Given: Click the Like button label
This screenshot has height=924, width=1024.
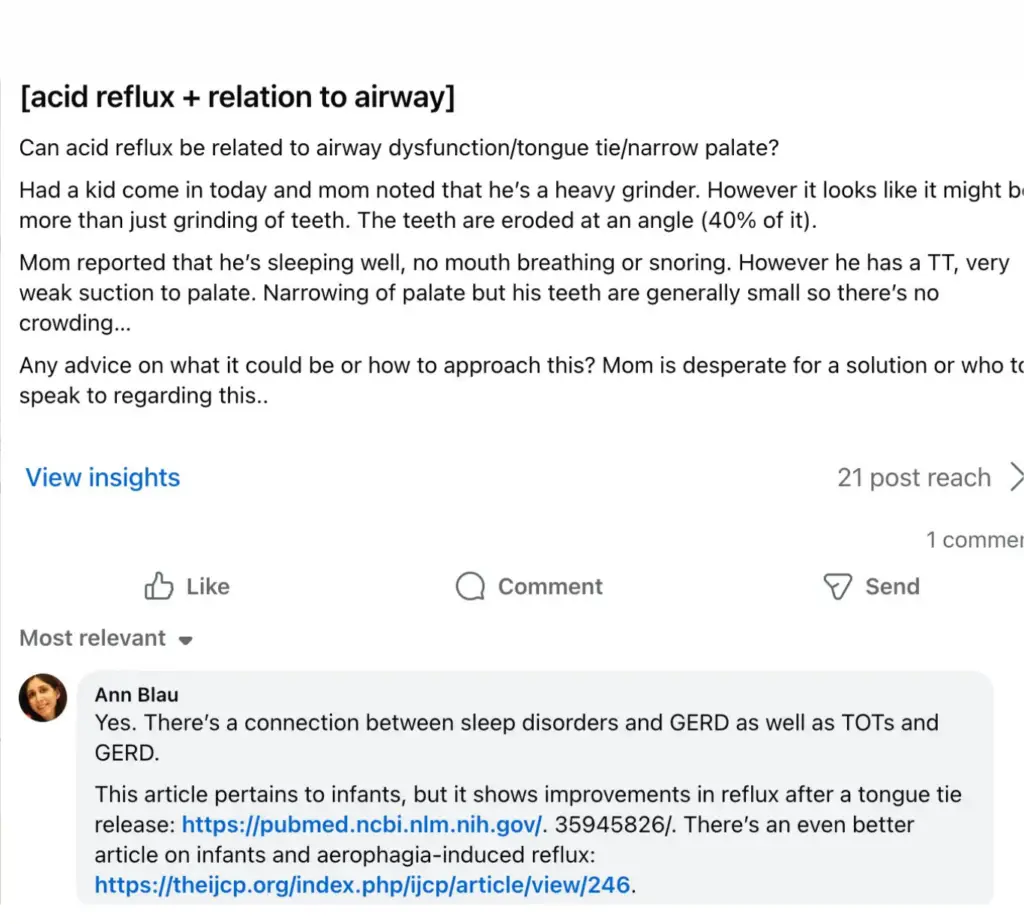Looking at the screenshot, I should (x=208, y=586).
